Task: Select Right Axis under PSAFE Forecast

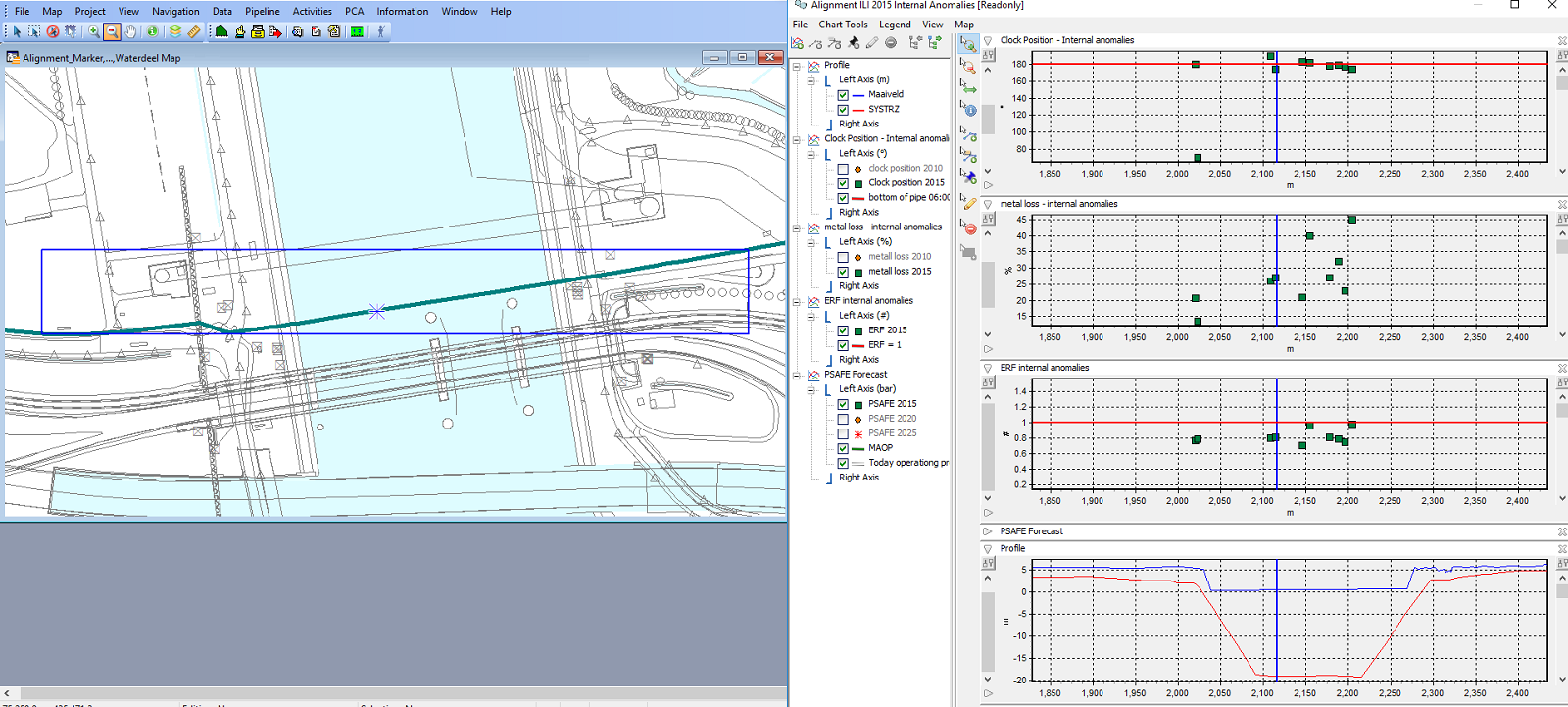Action: [858, 478]
